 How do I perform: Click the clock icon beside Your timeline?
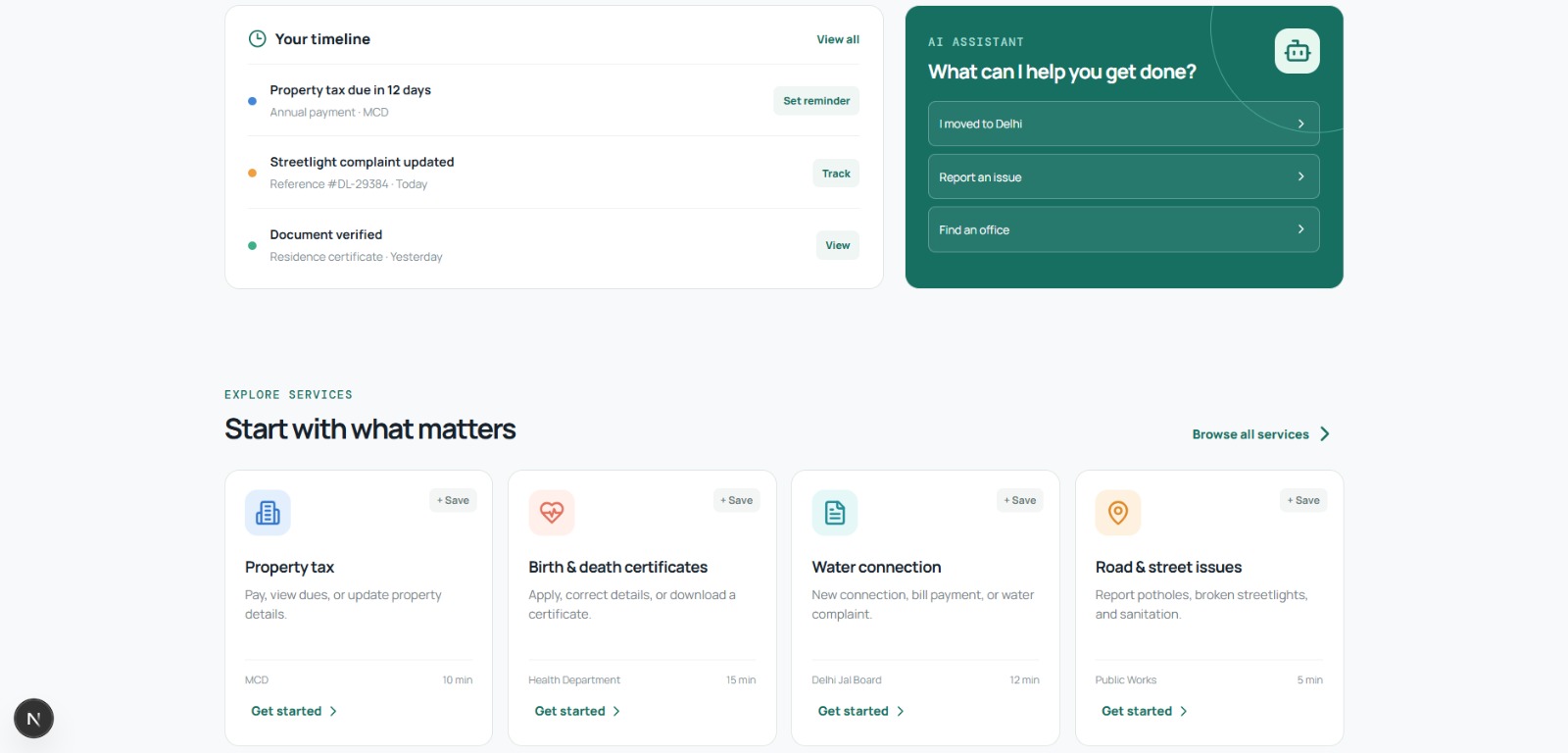pyautogui.click(x=258, y=39)
